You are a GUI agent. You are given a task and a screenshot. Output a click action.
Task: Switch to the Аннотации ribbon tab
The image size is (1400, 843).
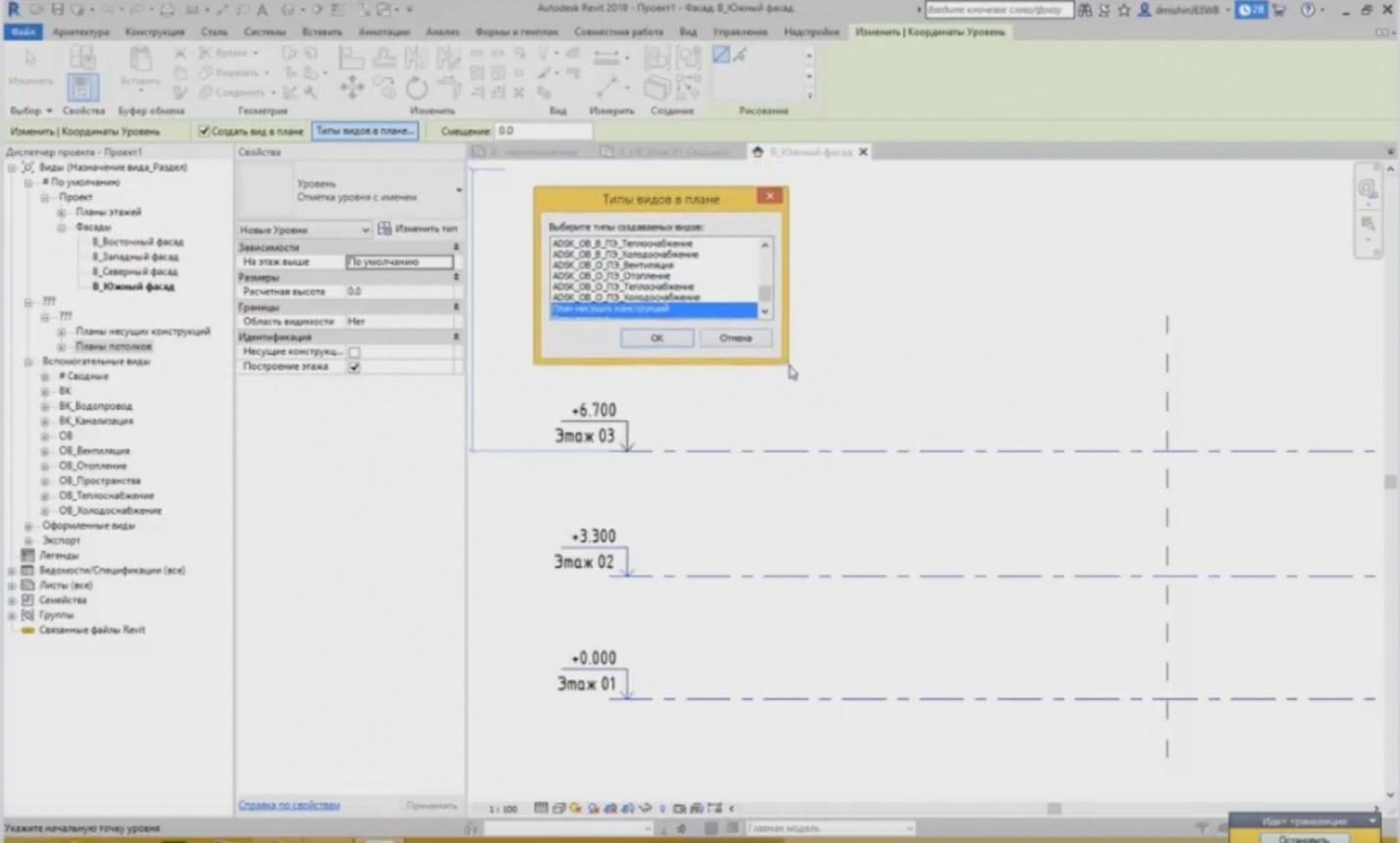[x=383, y=31]
